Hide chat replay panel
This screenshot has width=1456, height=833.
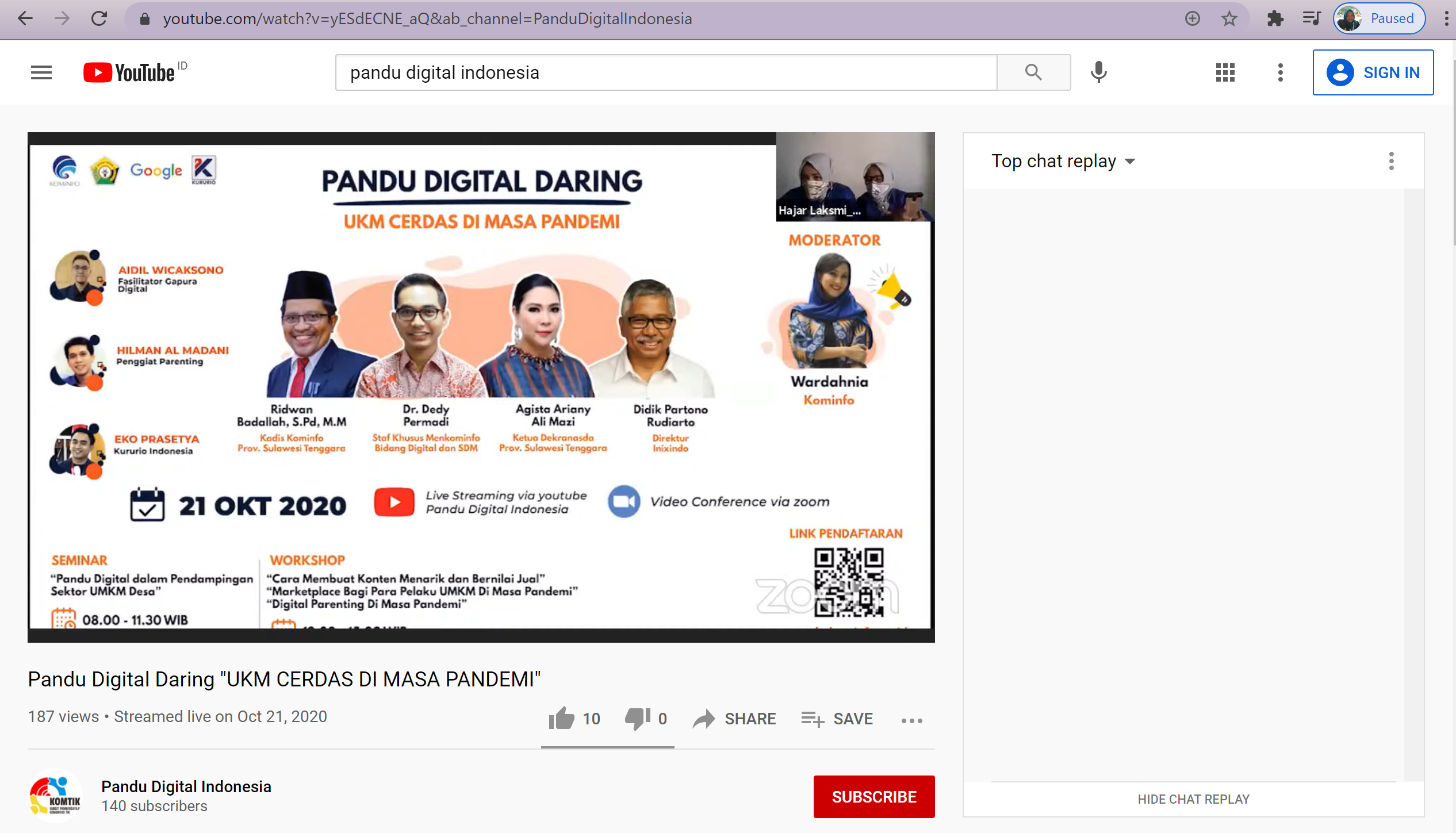(1193, 799)
